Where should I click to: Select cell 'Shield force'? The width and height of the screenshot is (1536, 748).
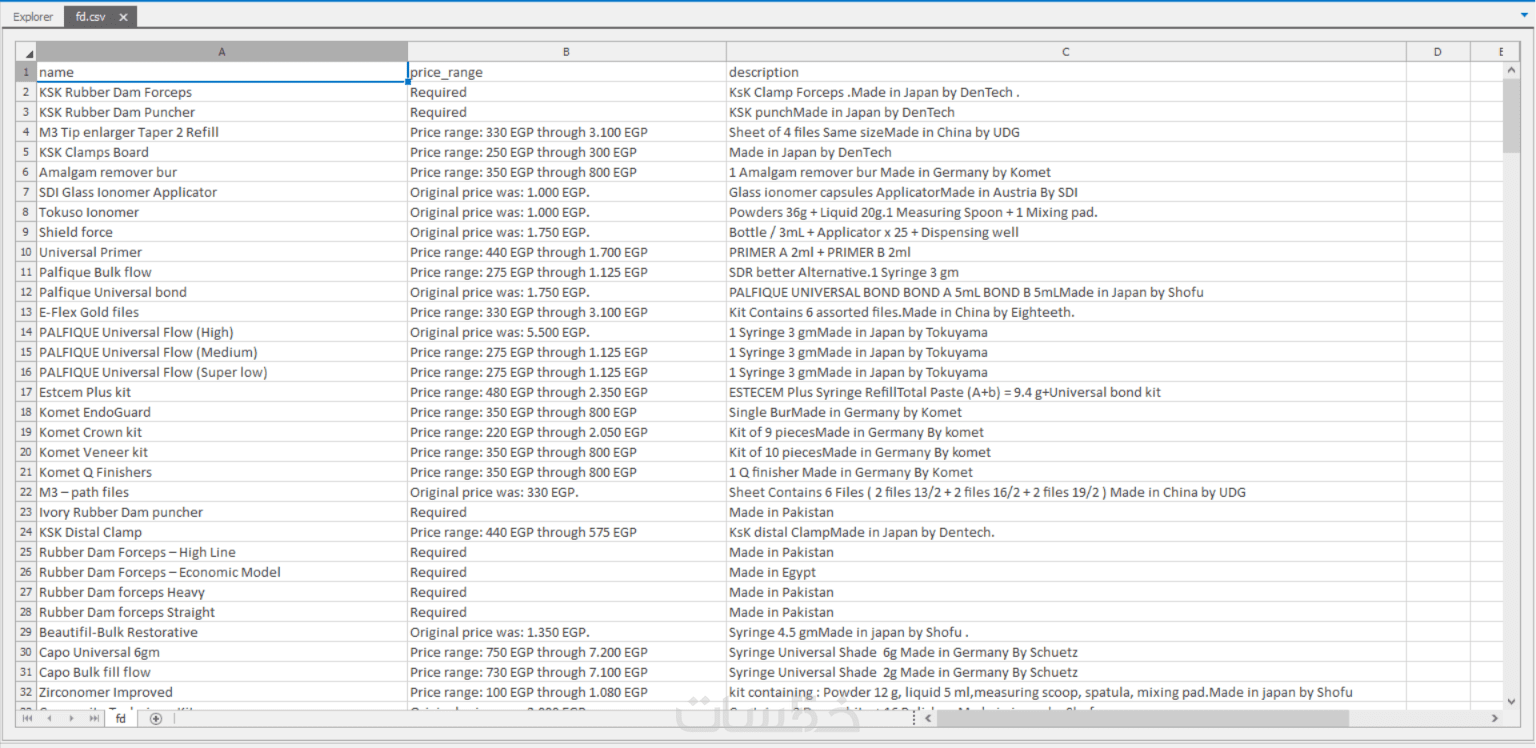coord(222,232)
